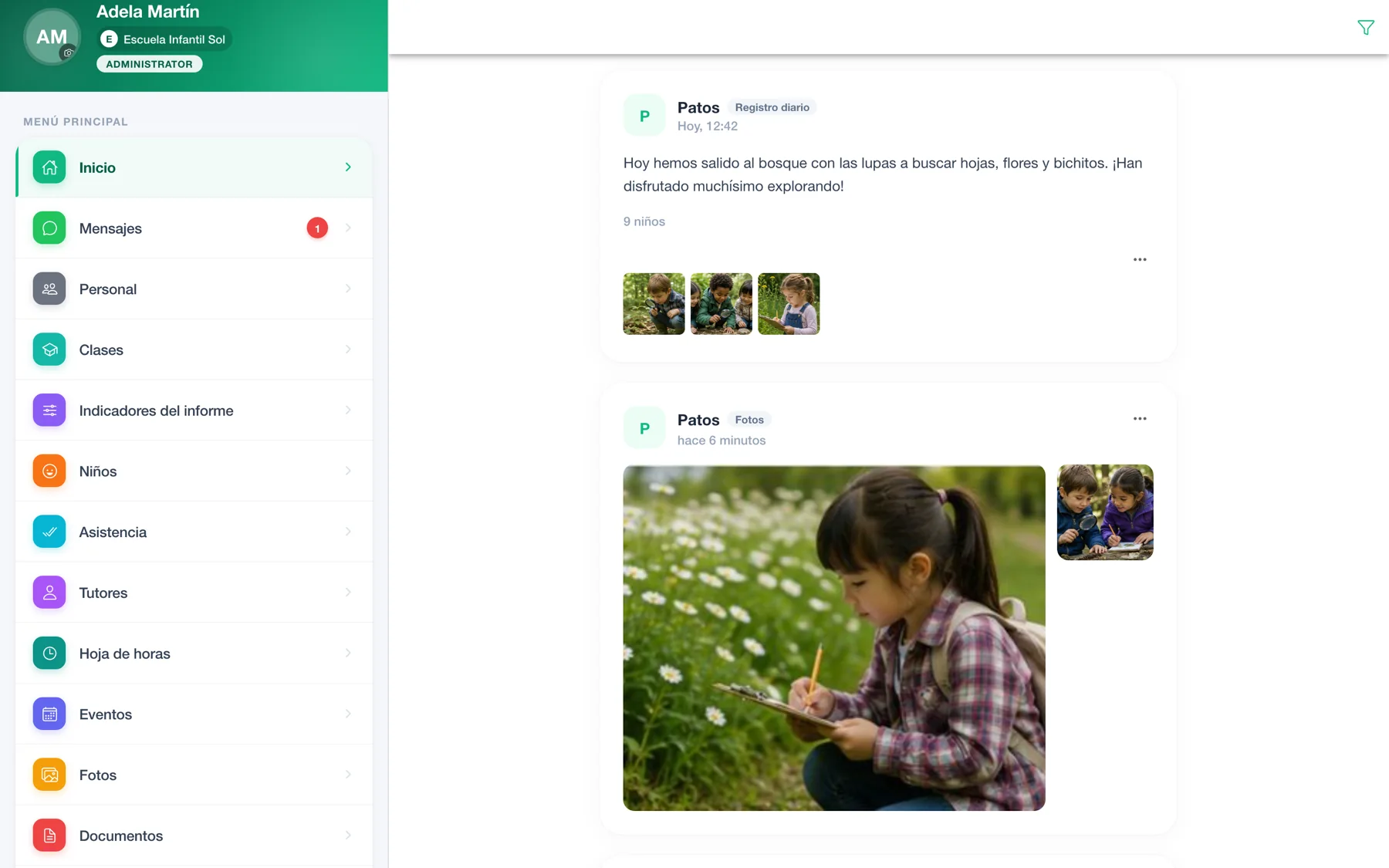Click the Inicio home icon
The height and width of the screenshot is (868, 1389).
tap(49, 167)
